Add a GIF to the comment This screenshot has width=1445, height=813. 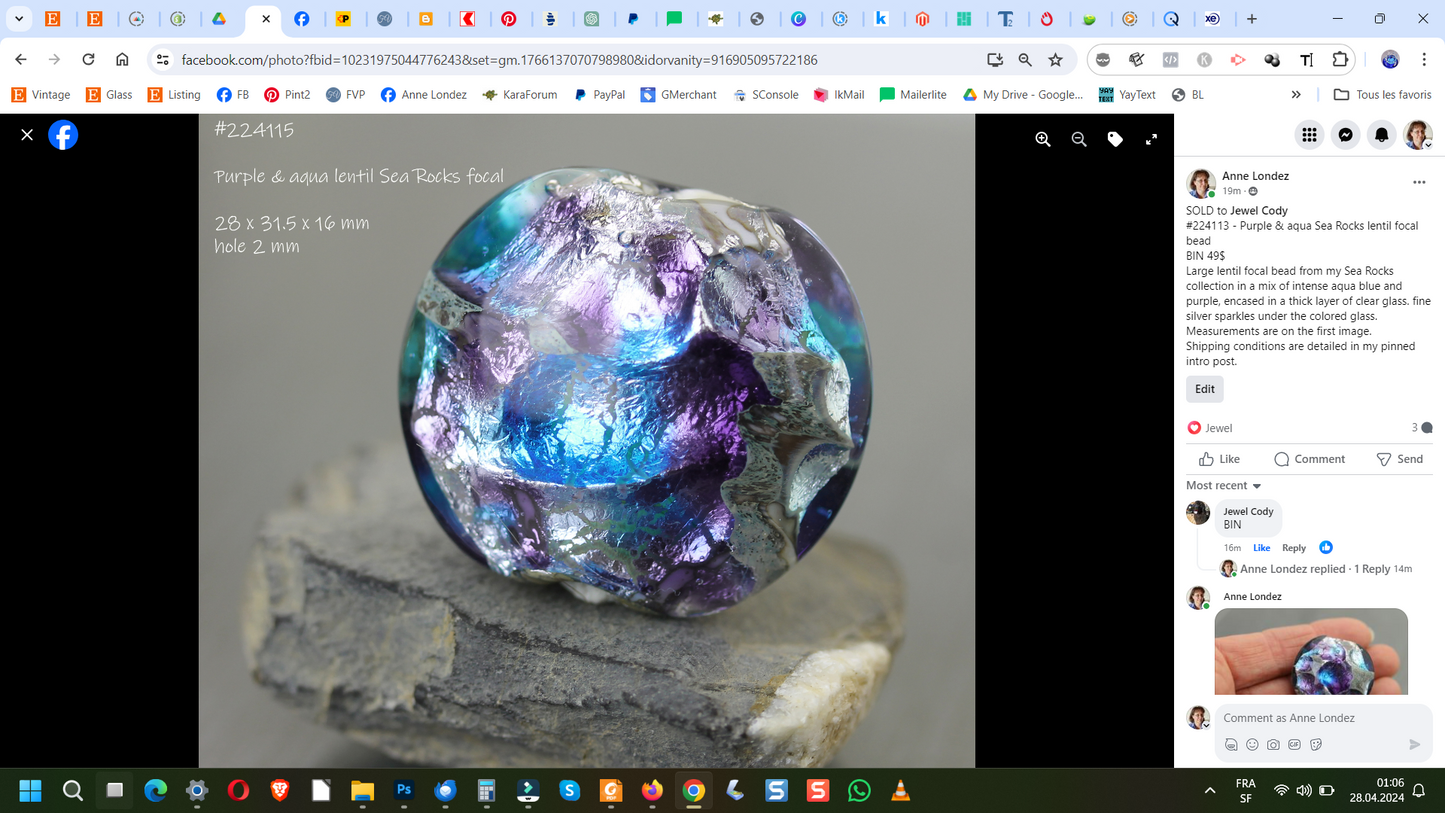1294,745
